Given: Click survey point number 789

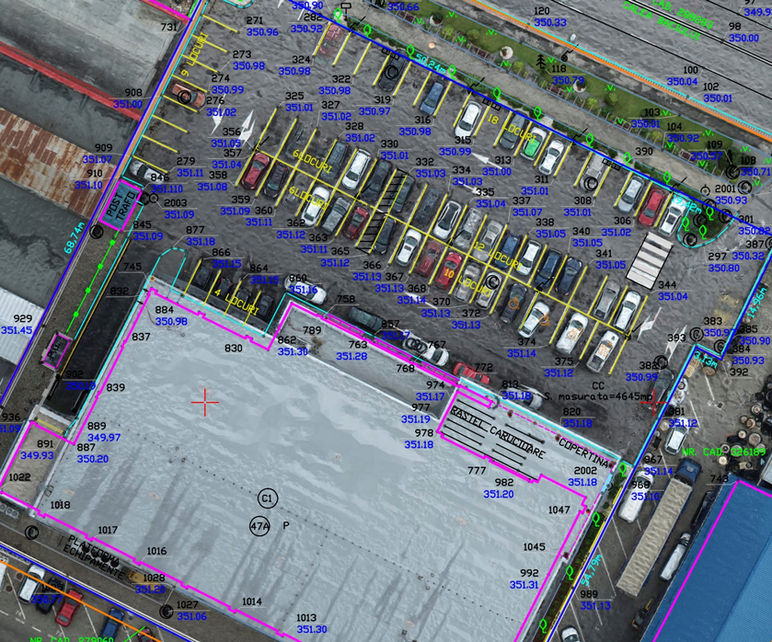Looking at the screenshot, I should click(312, 330).
